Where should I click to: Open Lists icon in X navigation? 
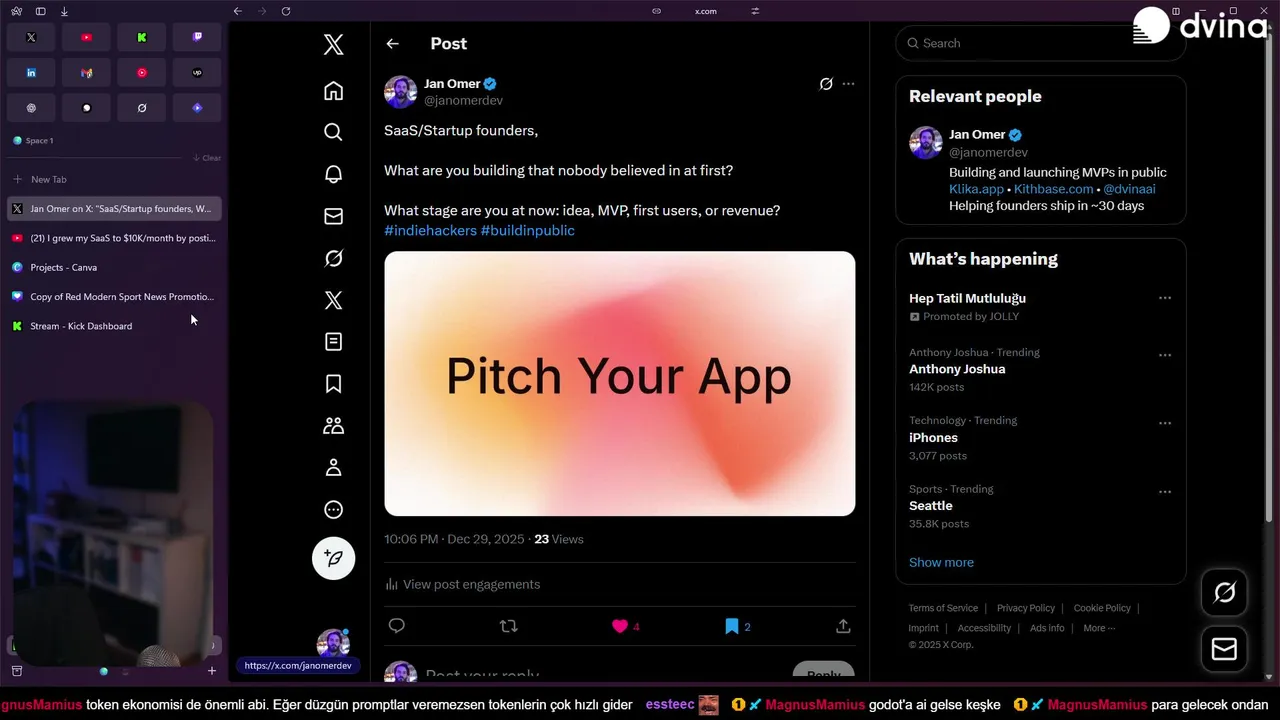[334, 342]
